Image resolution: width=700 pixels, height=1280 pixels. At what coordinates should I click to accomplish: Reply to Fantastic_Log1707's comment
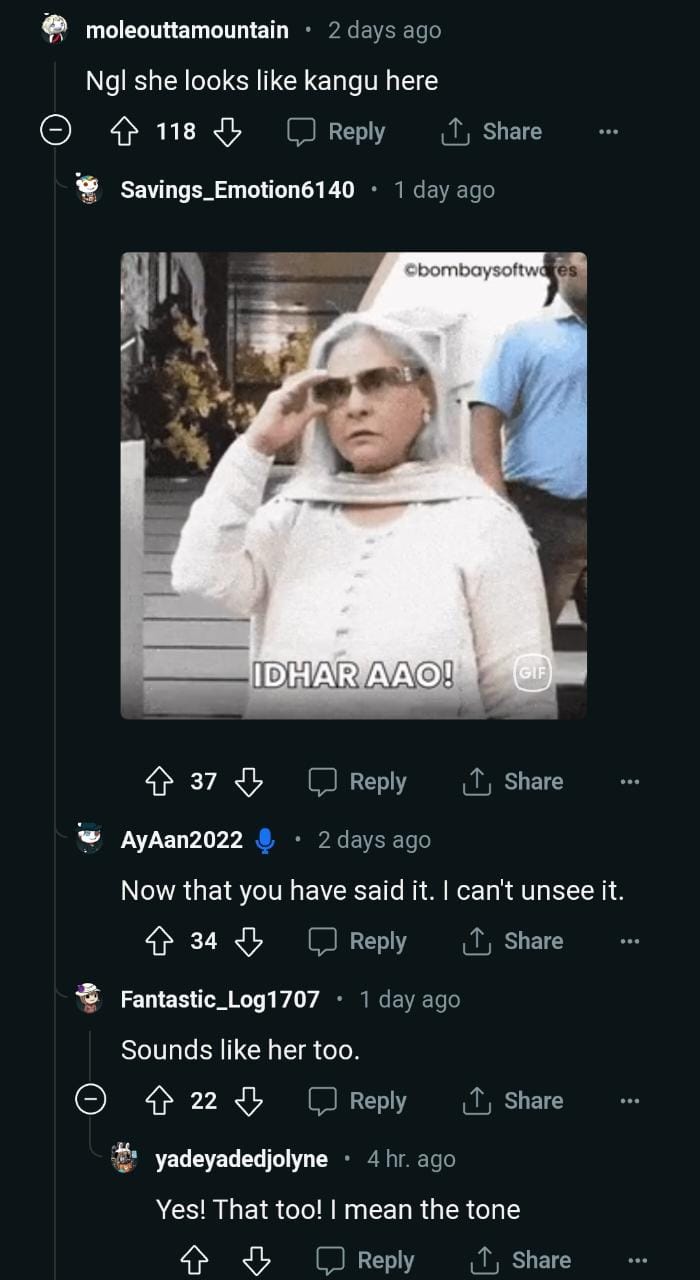click(357, 1101)
